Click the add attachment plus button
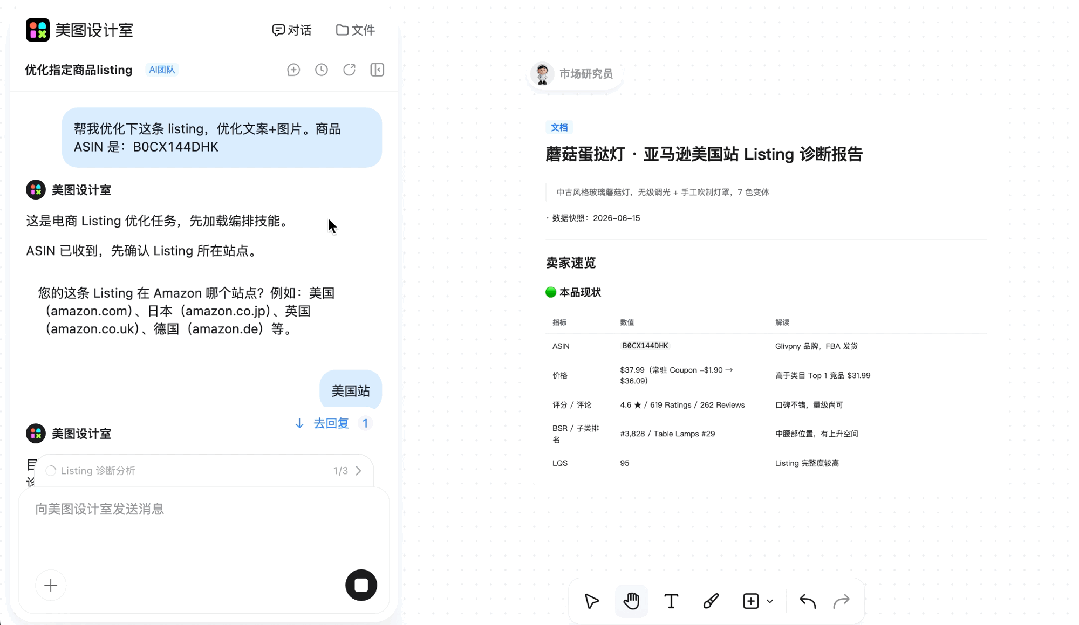The width and height of the screenshot is (1079, 625). coord(50,586)
